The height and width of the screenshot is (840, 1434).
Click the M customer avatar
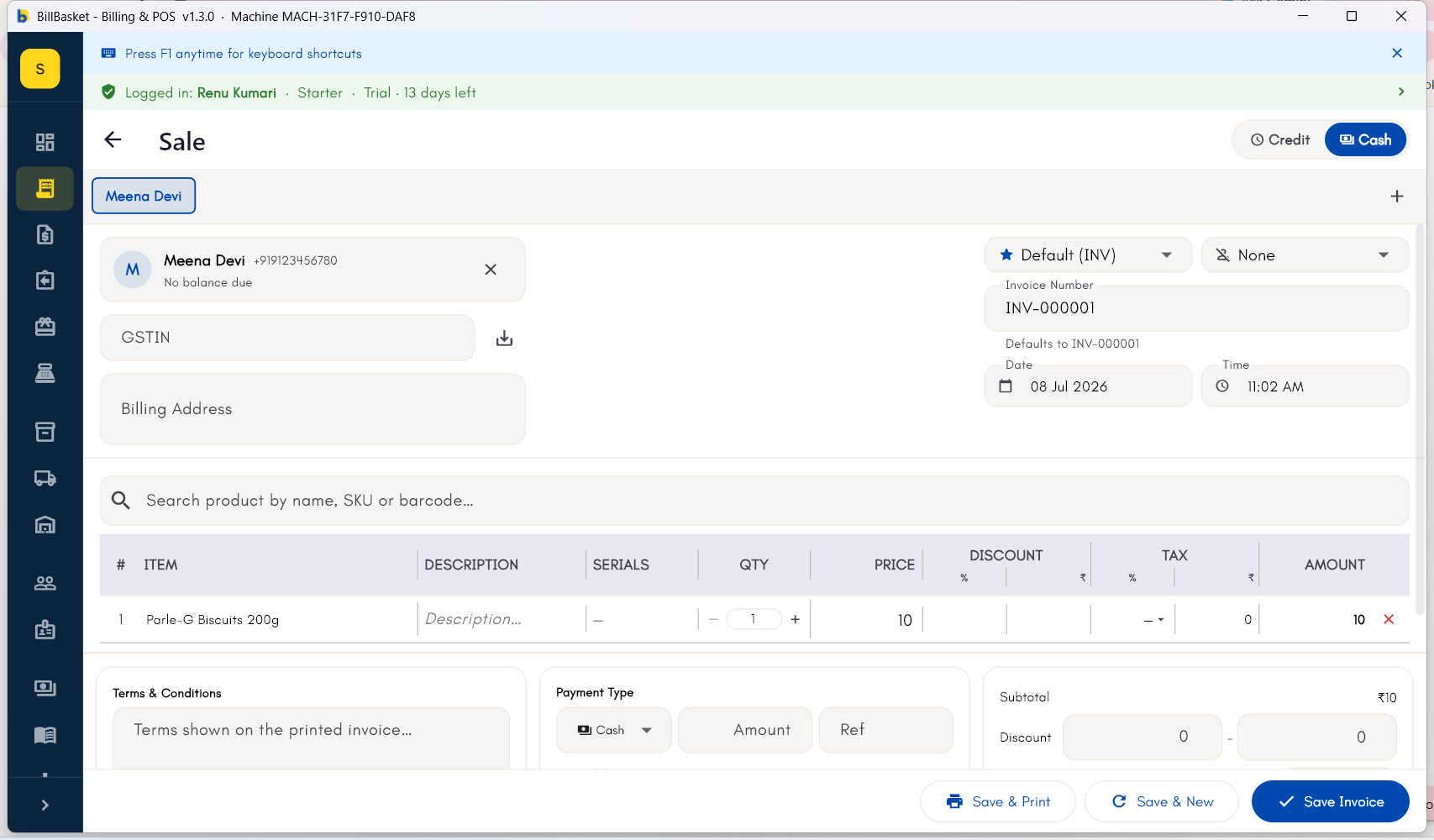click(133, 270)
